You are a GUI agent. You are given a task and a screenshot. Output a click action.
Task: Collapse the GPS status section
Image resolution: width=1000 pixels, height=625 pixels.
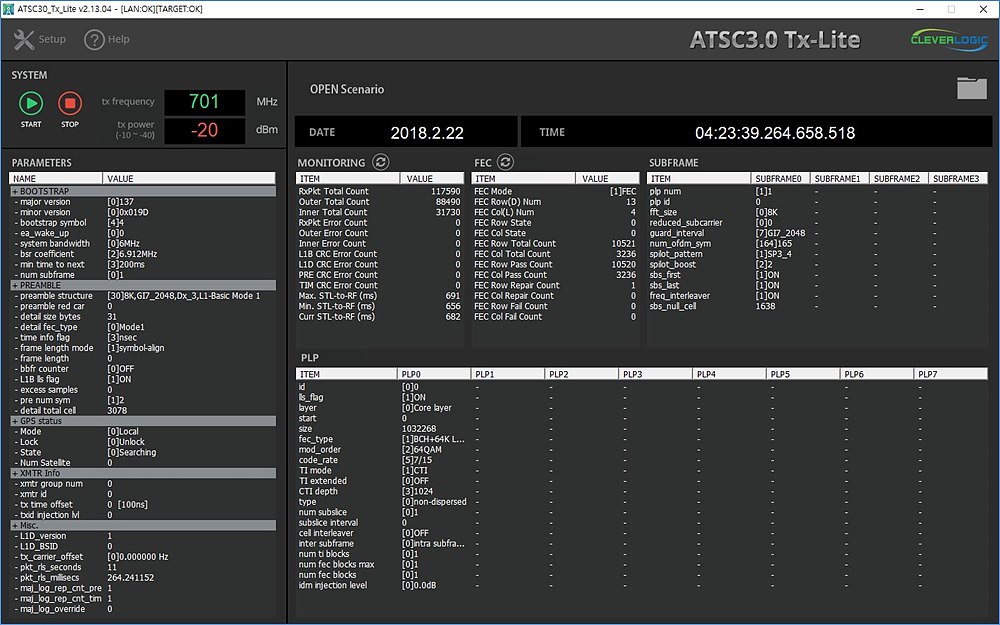[142, 421]
